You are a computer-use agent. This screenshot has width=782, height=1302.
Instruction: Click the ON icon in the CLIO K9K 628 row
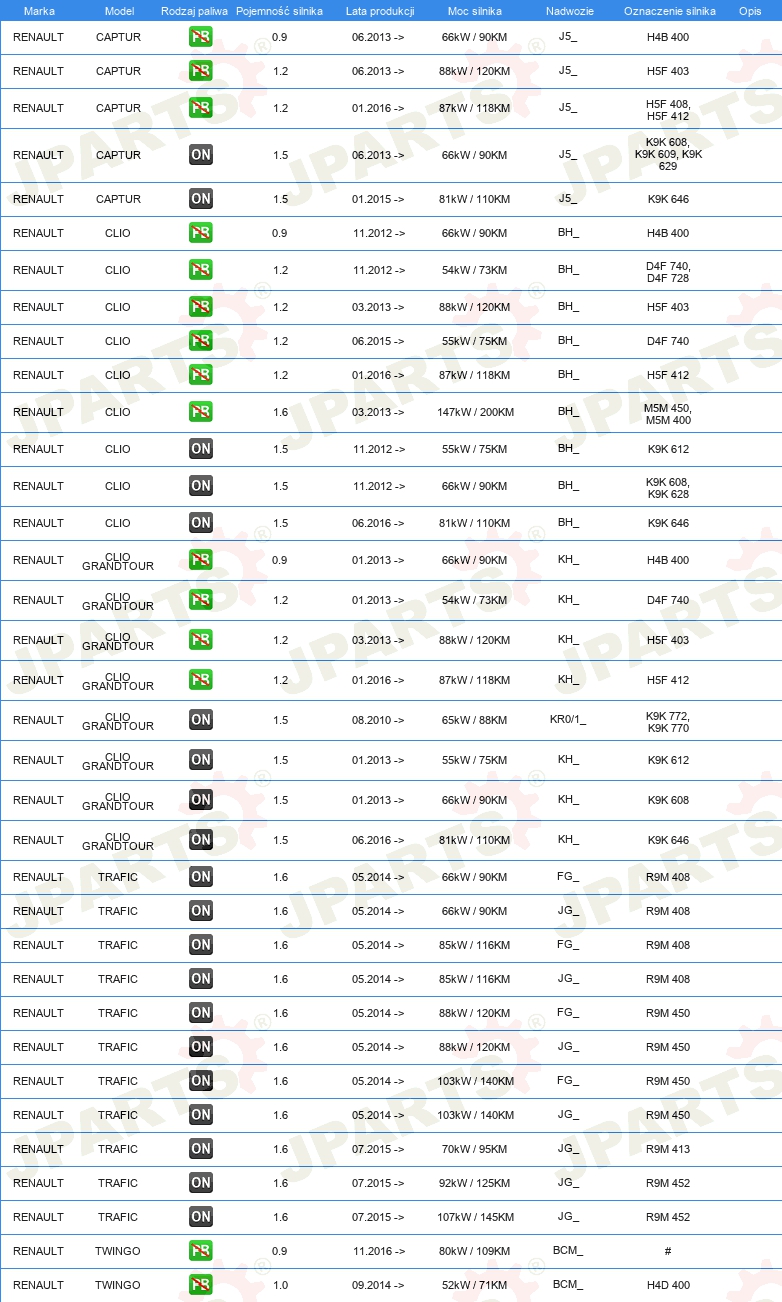201,486
